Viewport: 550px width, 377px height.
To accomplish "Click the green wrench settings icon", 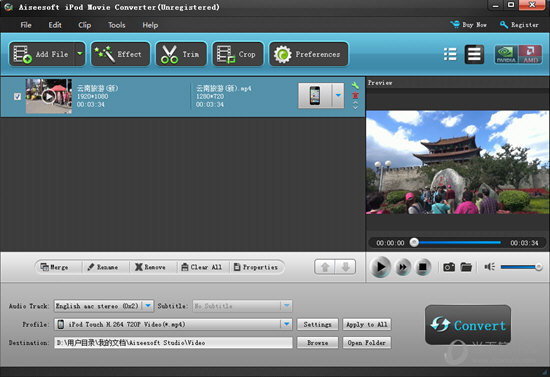I will pos(355,85).
